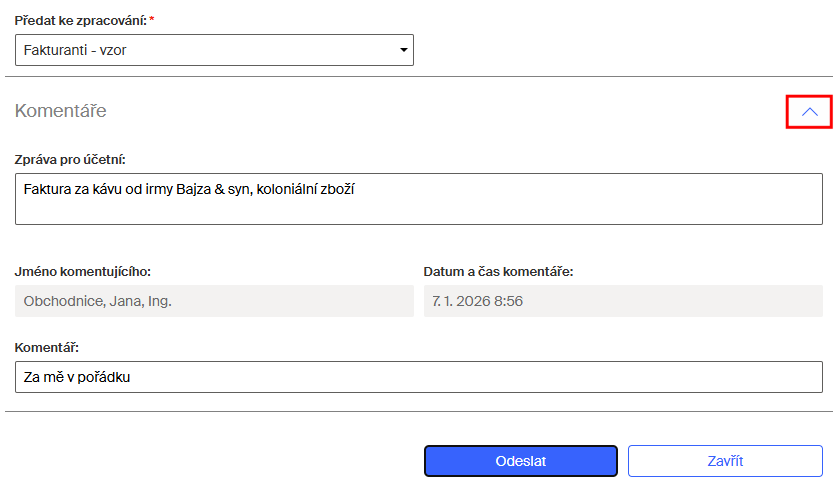
Task: Click the Komentáře section heading
Action: 60,111
